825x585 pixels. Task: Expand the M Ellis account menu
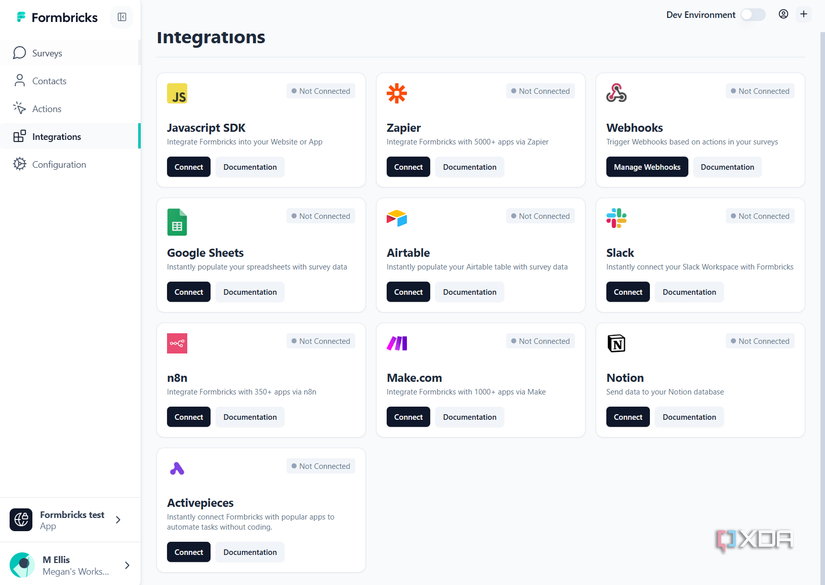[x=70, y=564]
